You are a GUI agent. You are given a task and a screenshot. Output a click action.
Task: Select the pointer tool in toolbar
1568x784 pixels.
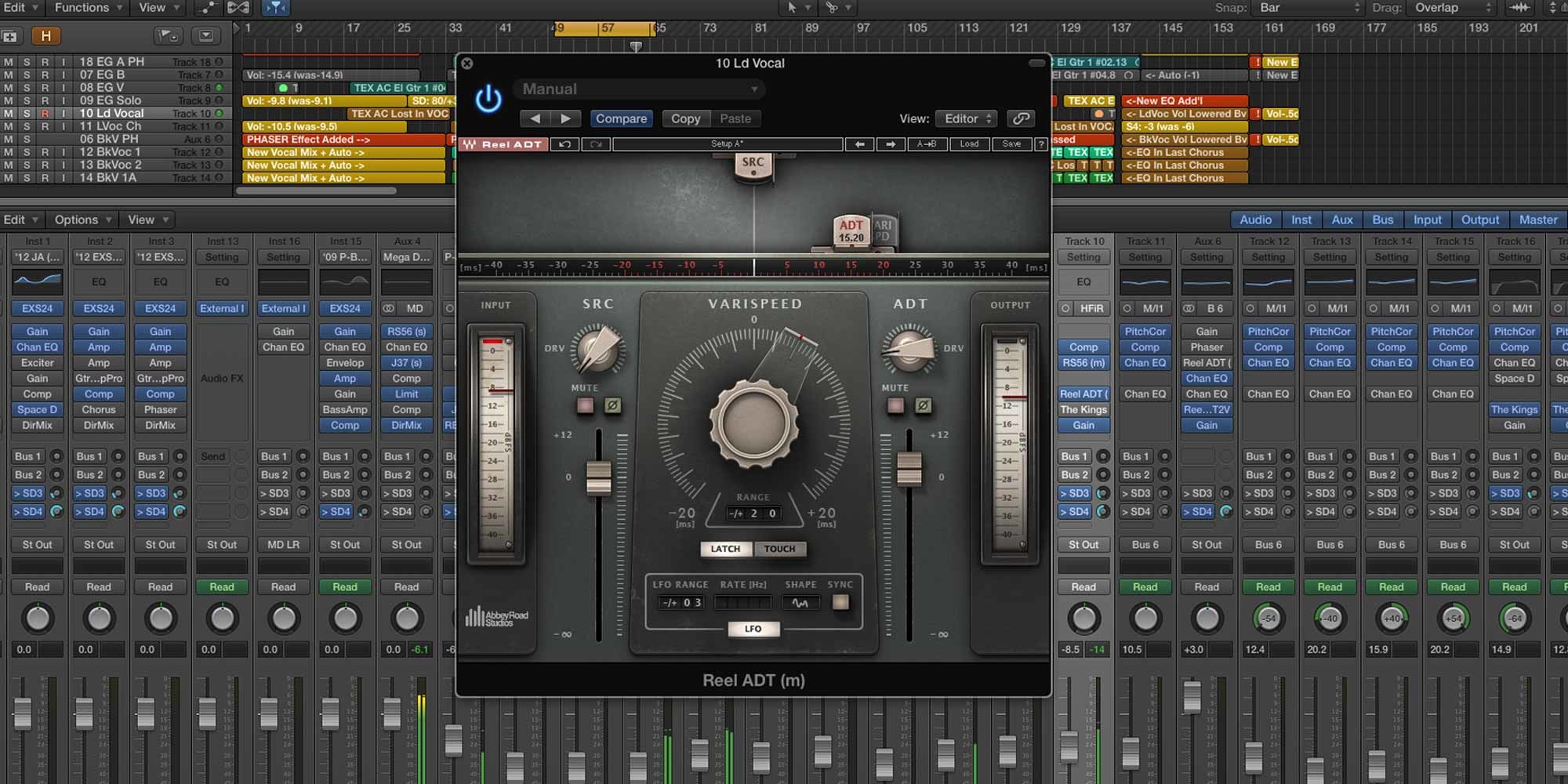792,8
